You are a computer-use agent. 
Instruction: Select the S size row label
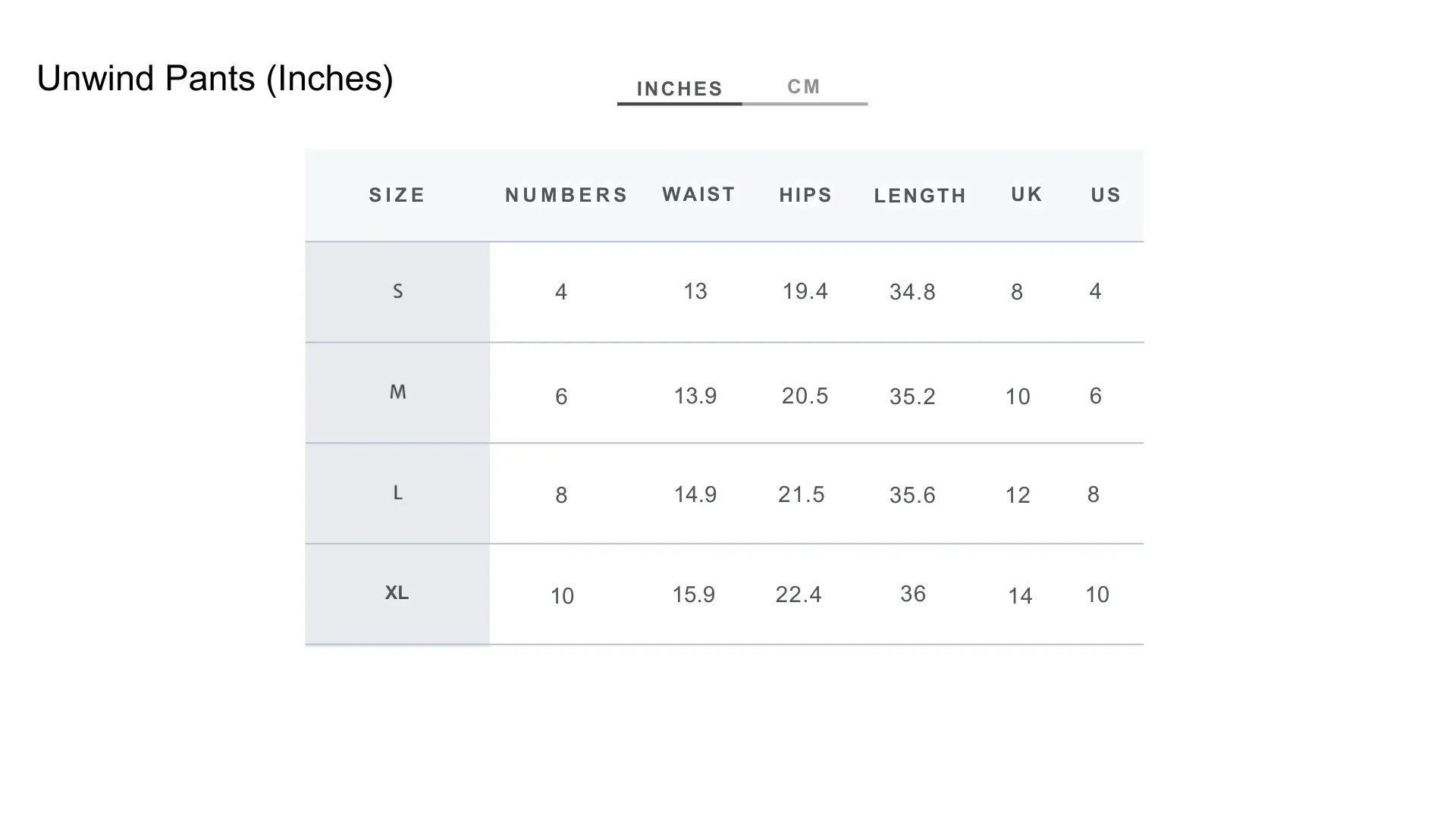tap(398, 291)
